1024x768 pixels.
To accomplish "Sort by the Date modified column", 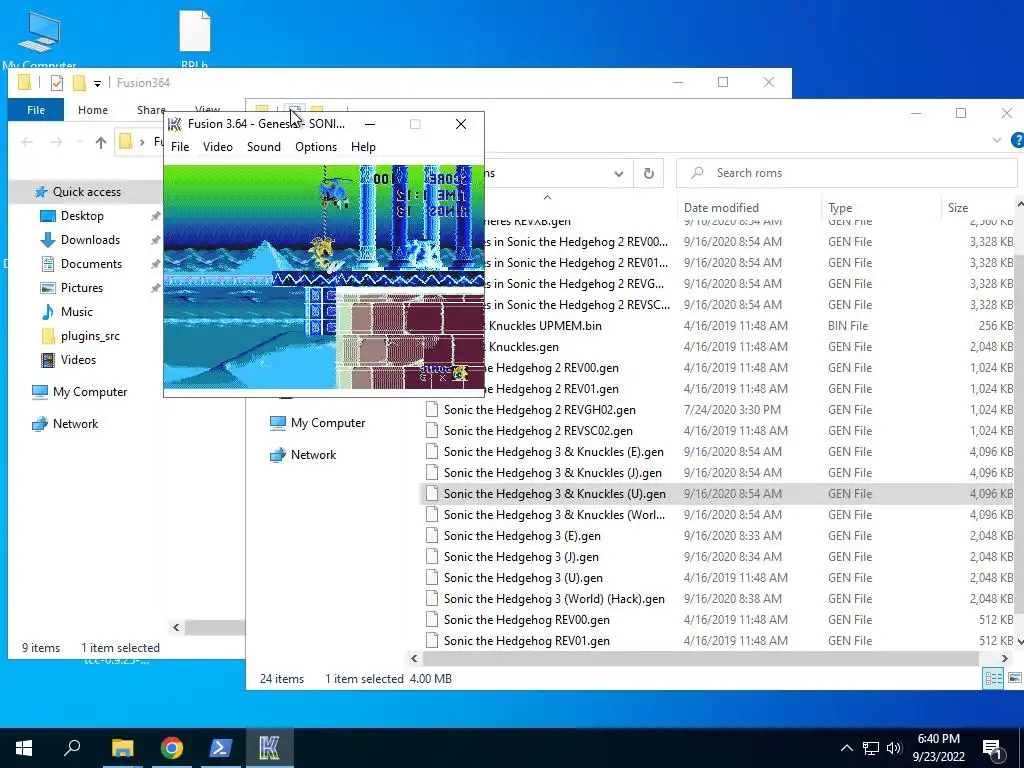I will (721, 208).
